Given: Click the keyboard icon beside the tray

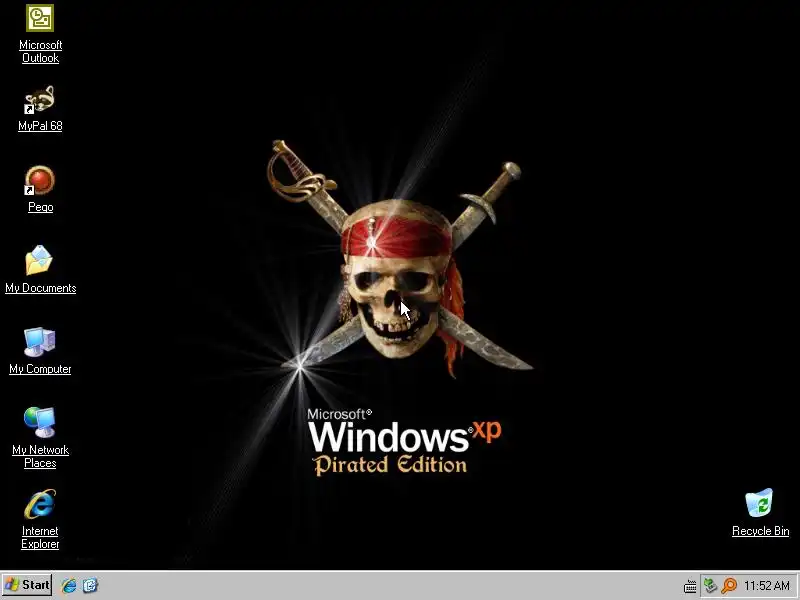Looking at the screenshot, I should point(690,586).
